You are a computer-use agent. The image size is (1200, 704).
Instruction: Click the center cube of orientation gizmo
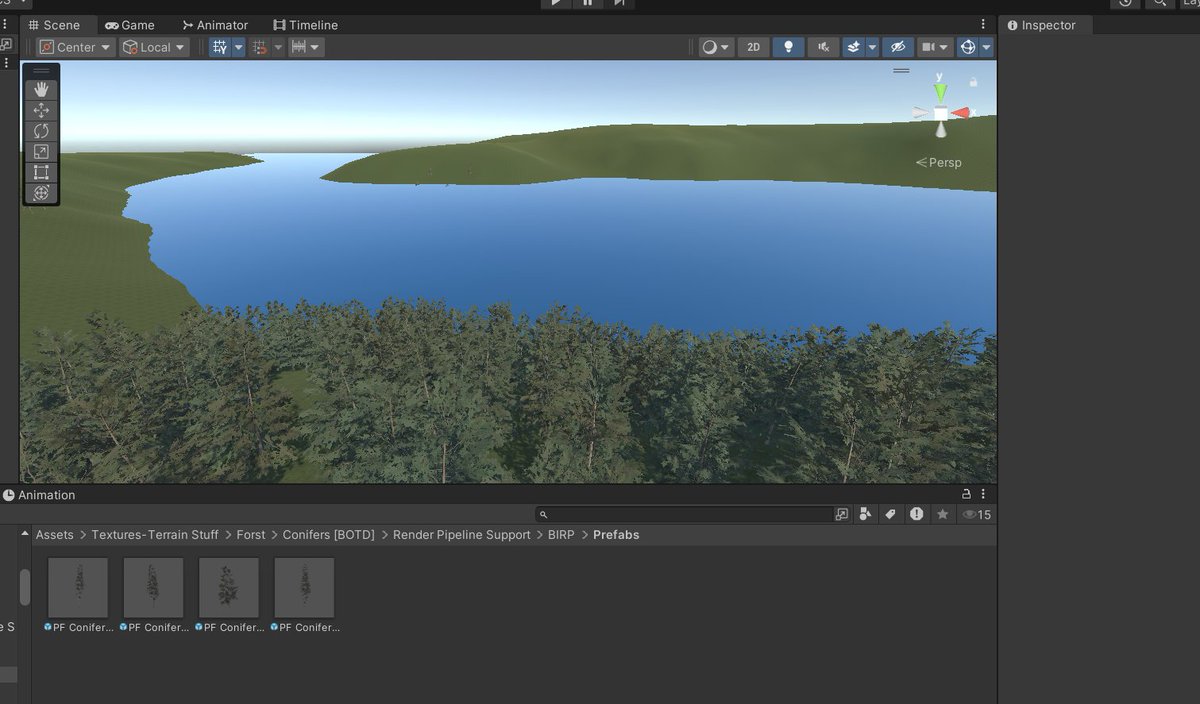(941, 113)
